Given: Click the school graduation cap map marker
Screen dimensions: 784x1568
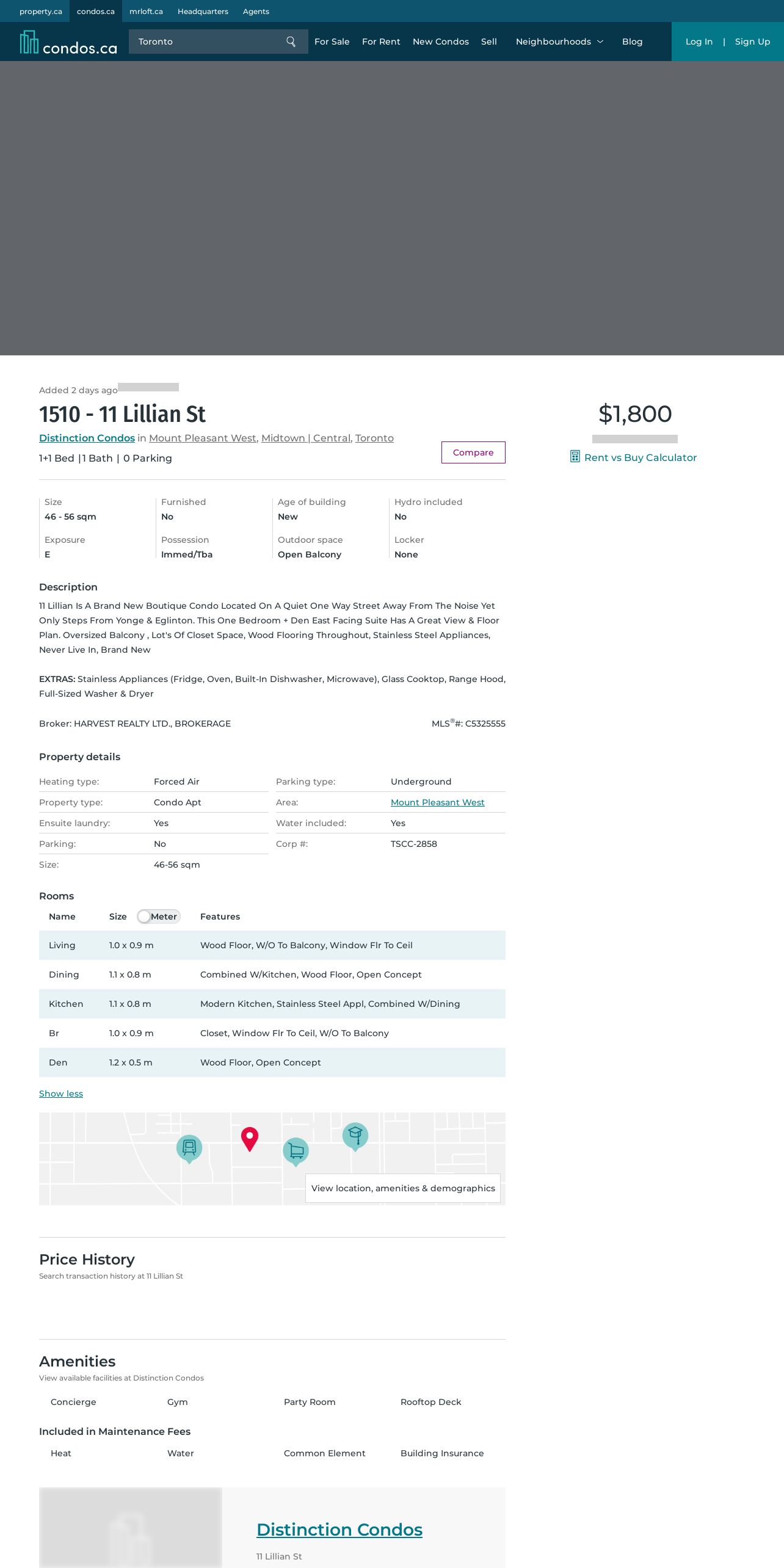Looking at the screenshot, I should point(355,1135).
